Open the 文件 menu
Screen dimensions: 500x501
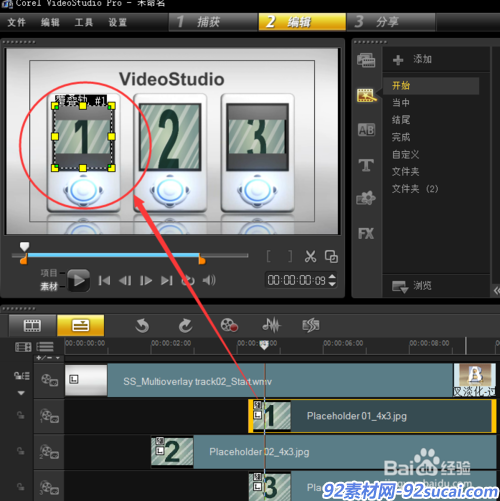pos(16,22)
